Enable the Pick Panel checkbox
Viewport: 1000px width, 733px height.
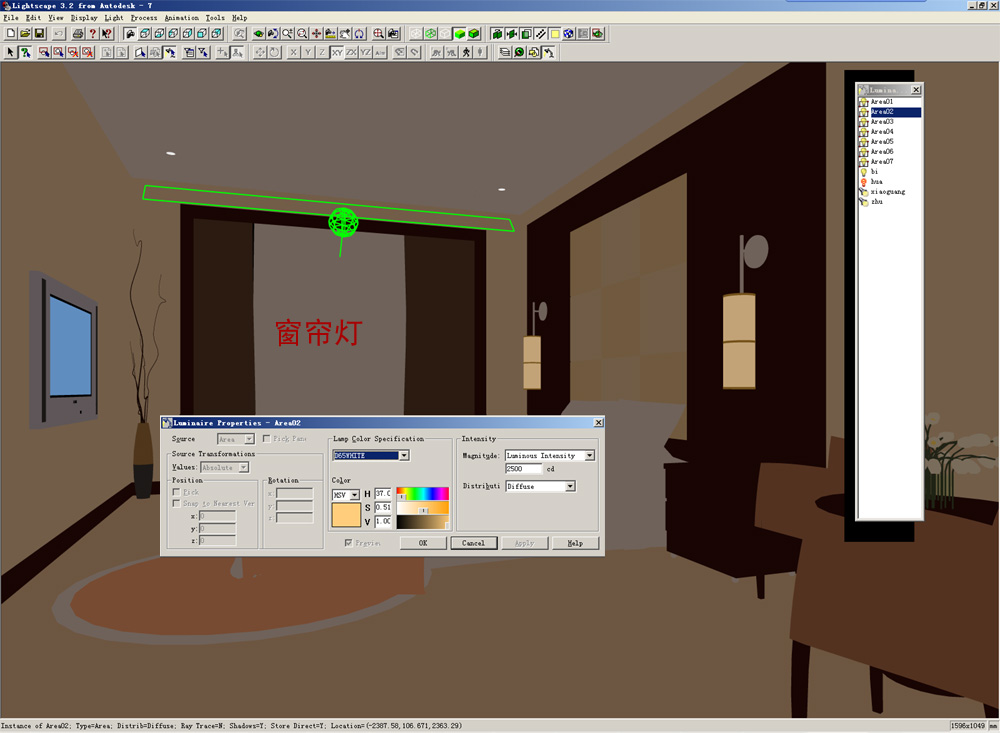pos(265,439)
